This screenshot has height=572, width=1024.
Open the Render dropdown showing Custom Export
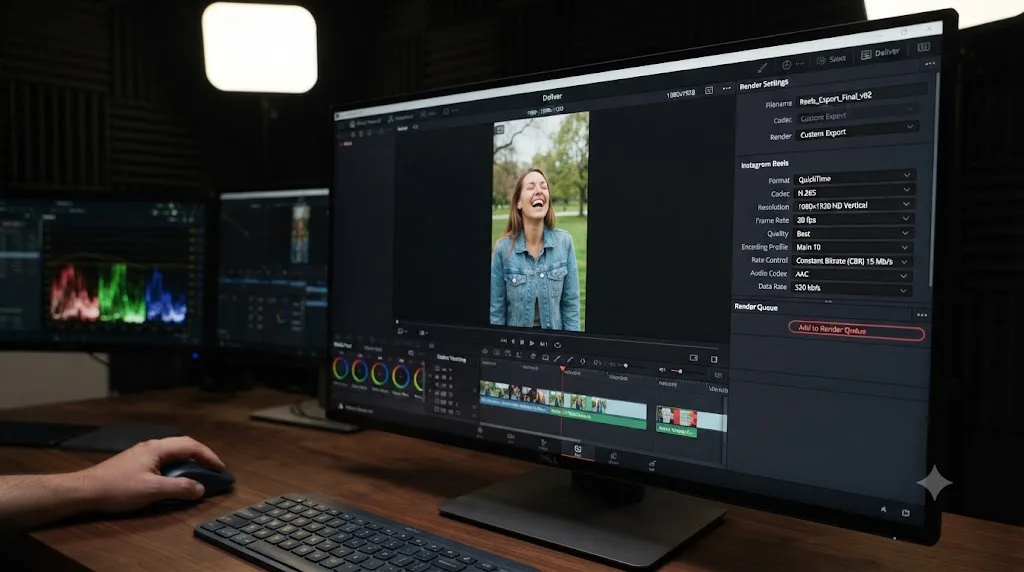tap(856, 133)
